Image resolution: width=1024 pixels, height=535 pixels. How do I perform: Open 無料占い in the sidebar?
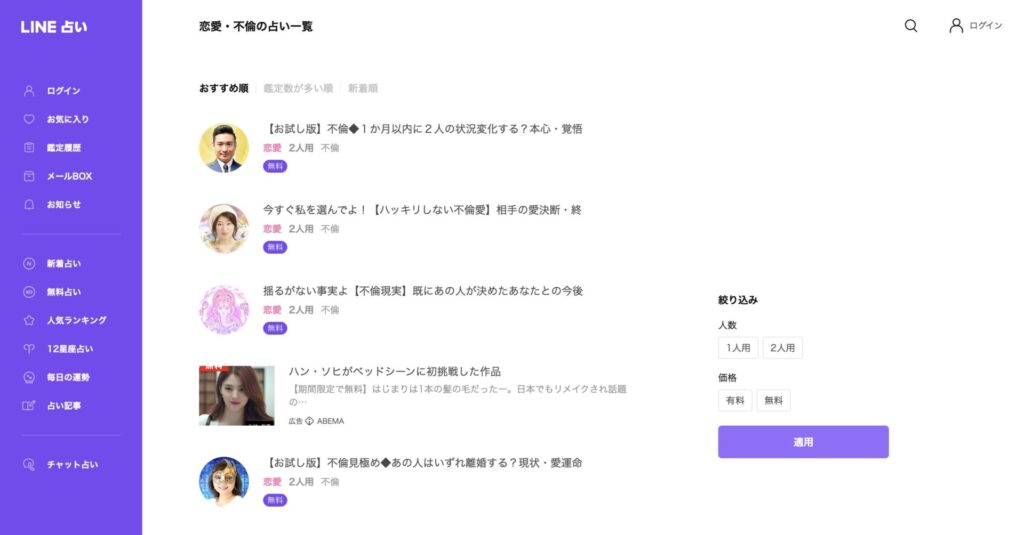tap(64, 292)
